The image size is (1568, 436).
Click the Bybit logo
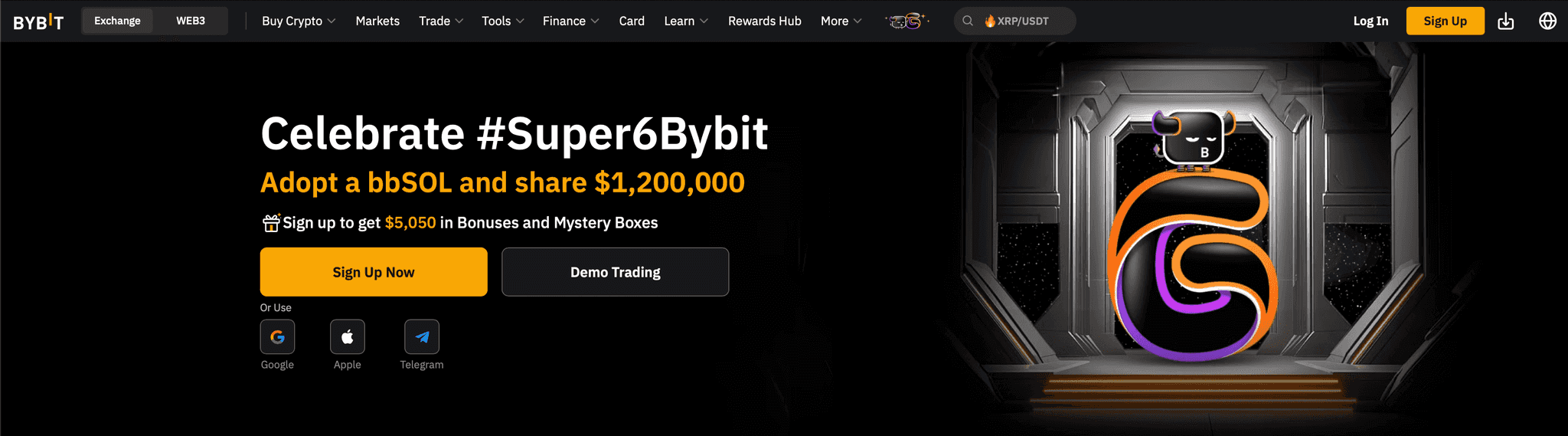click(x=38, y=21)
